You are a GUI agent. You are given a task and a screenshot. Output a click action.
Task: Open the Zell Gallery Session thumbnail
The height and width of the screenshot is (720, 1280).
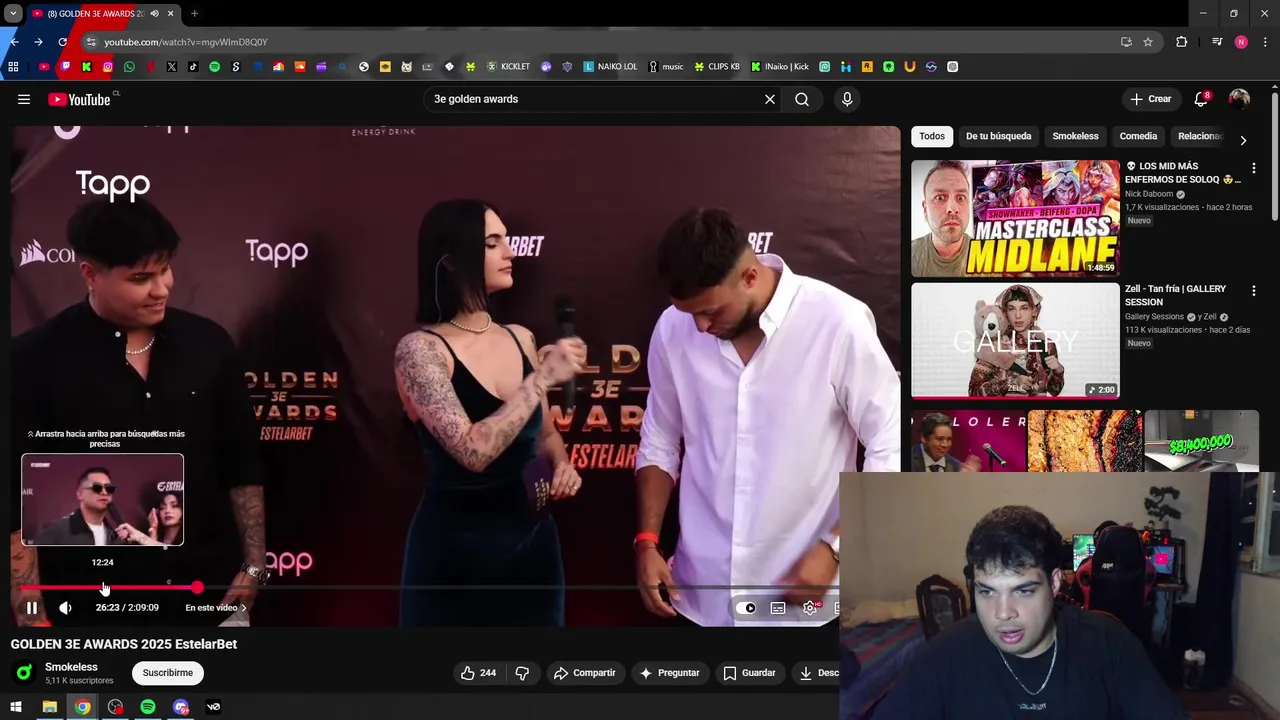pos(1015,341)
